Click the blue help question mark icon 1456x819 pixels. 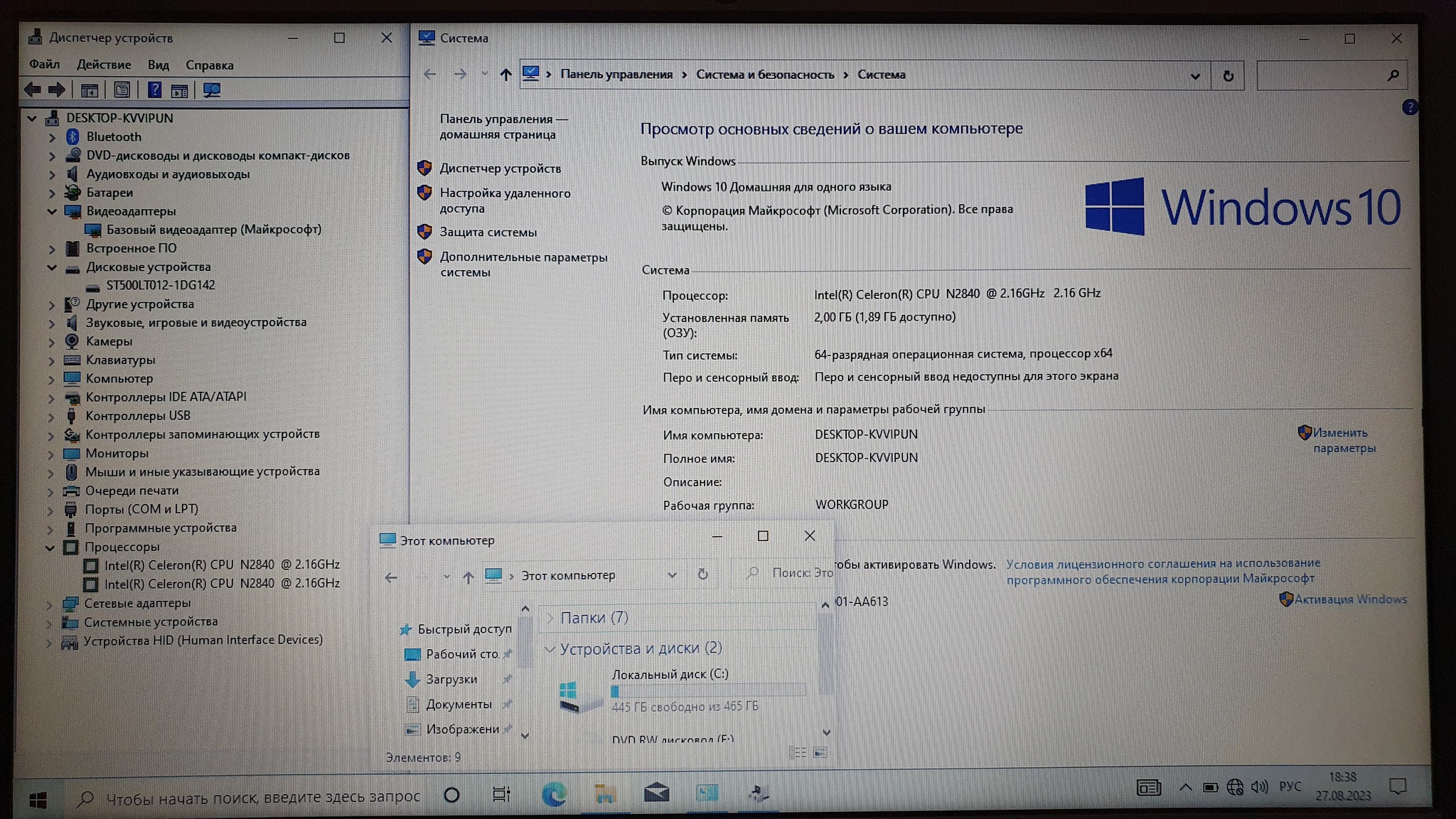1410,107
